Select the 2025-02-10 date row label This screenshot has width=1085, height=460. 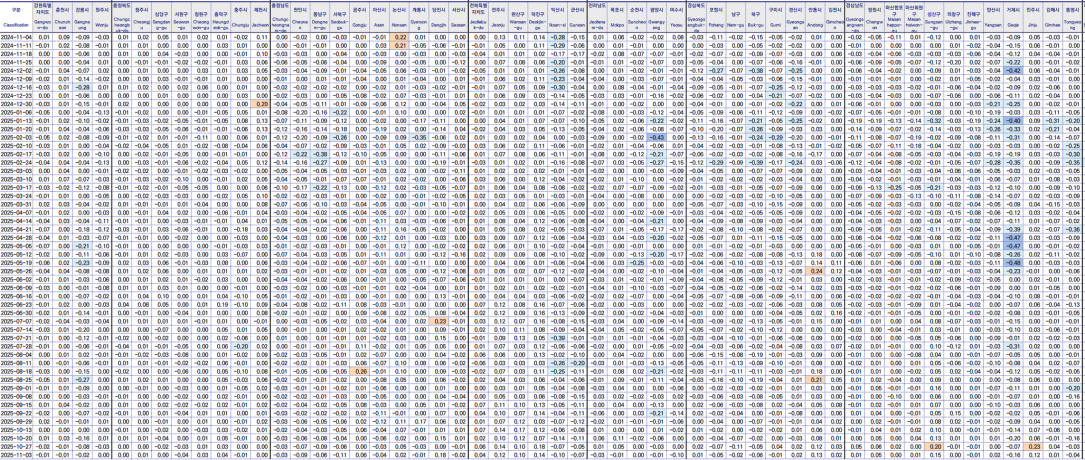click(17, 145)
